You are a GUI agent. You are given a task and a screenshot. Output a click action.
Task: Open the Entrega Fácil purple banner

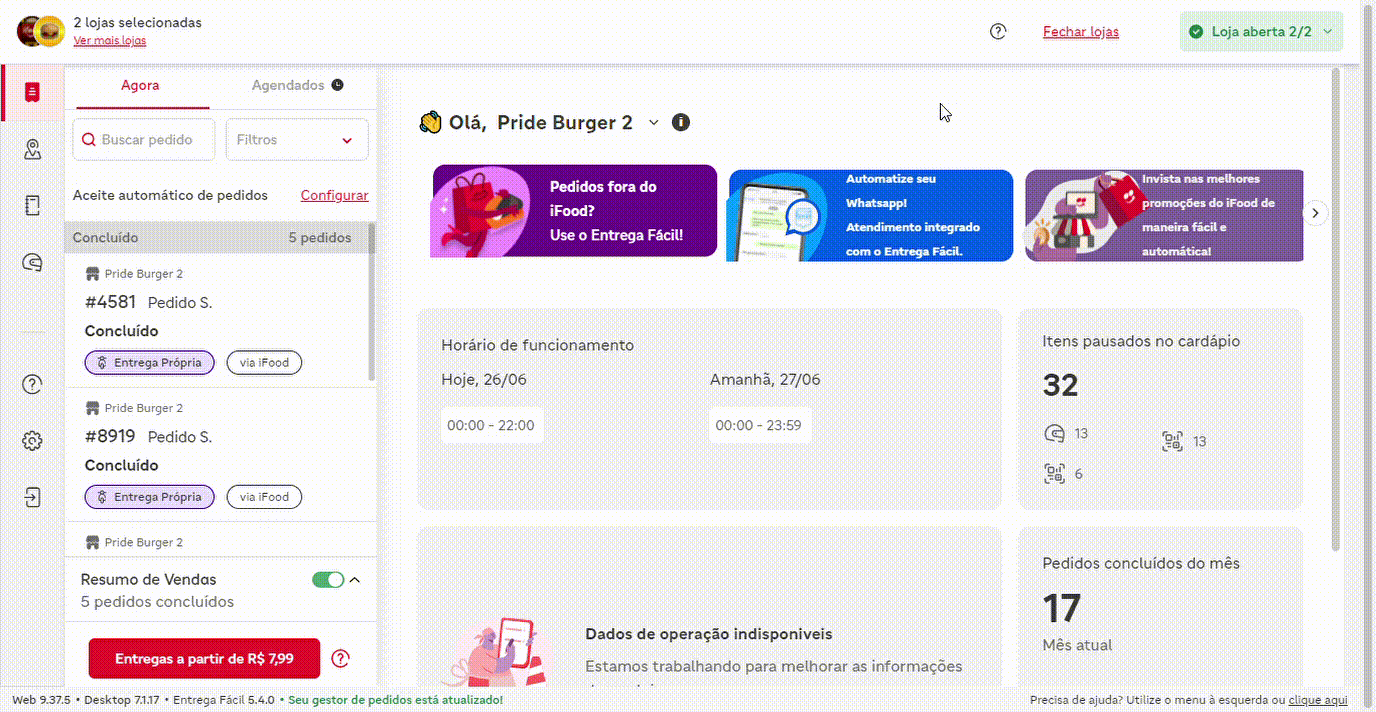point(574,211)
